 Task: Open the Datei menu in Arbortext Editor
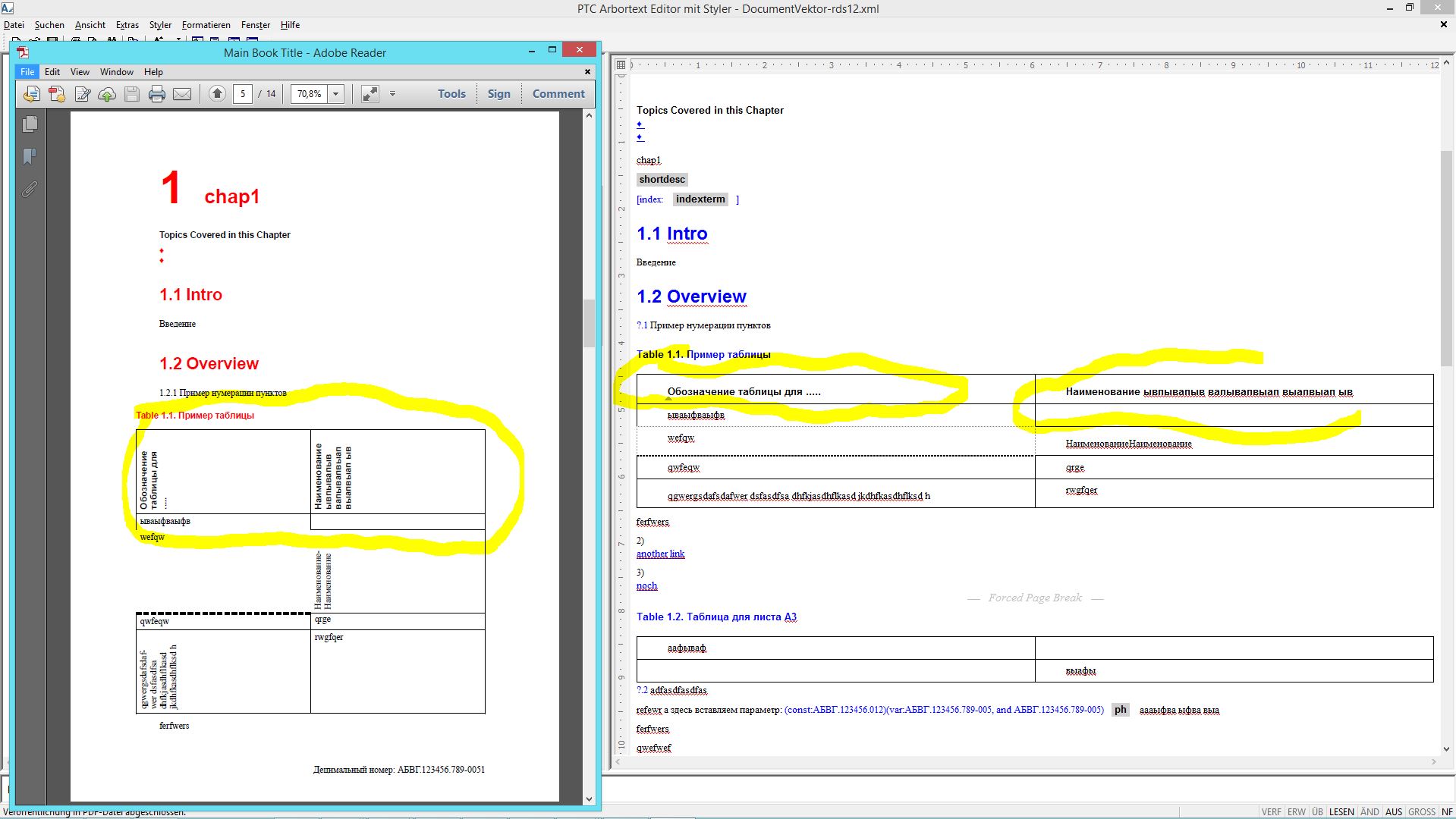click(14, 25)
